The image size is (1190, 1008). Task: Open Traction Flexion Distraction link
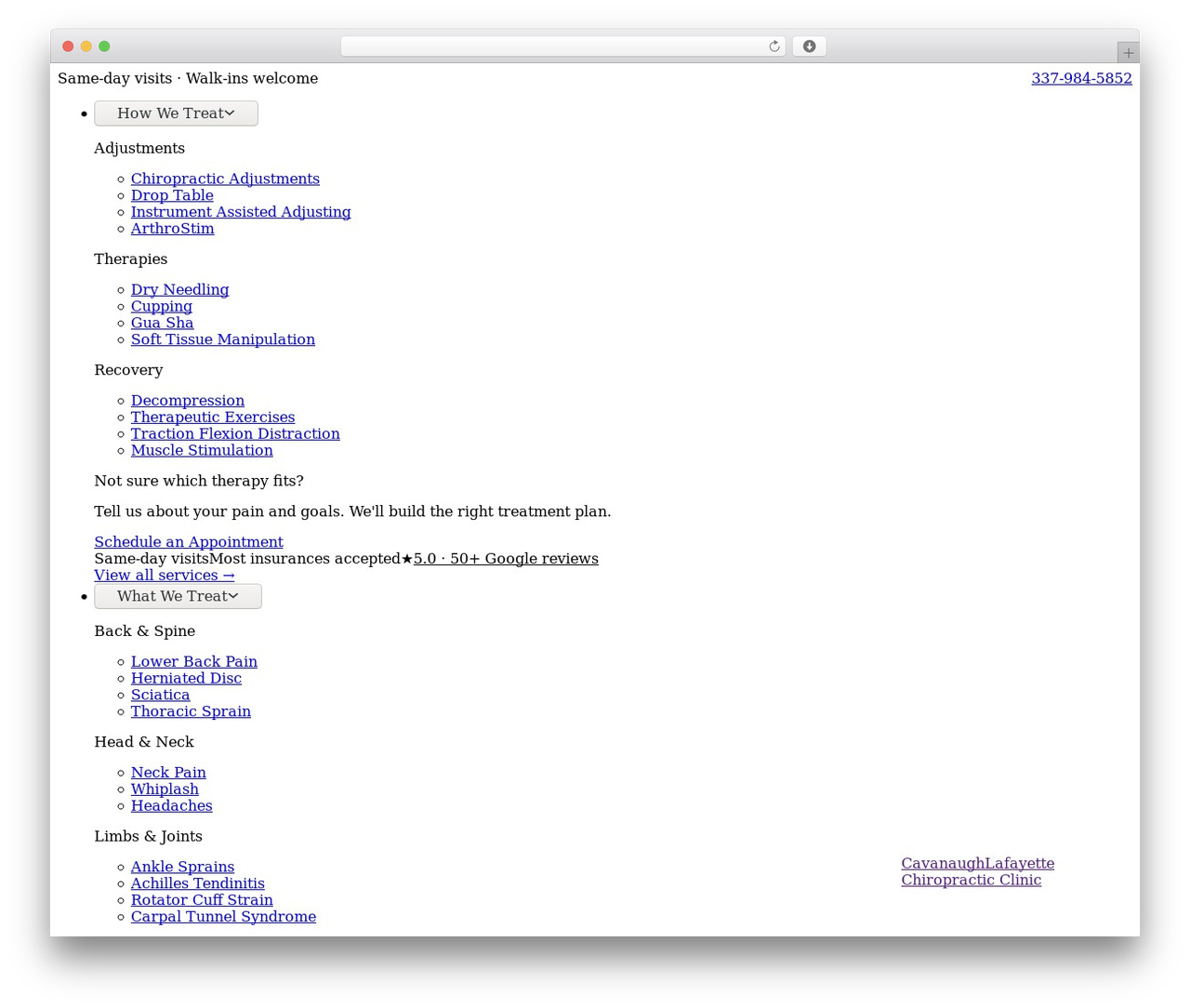point(235,434)
